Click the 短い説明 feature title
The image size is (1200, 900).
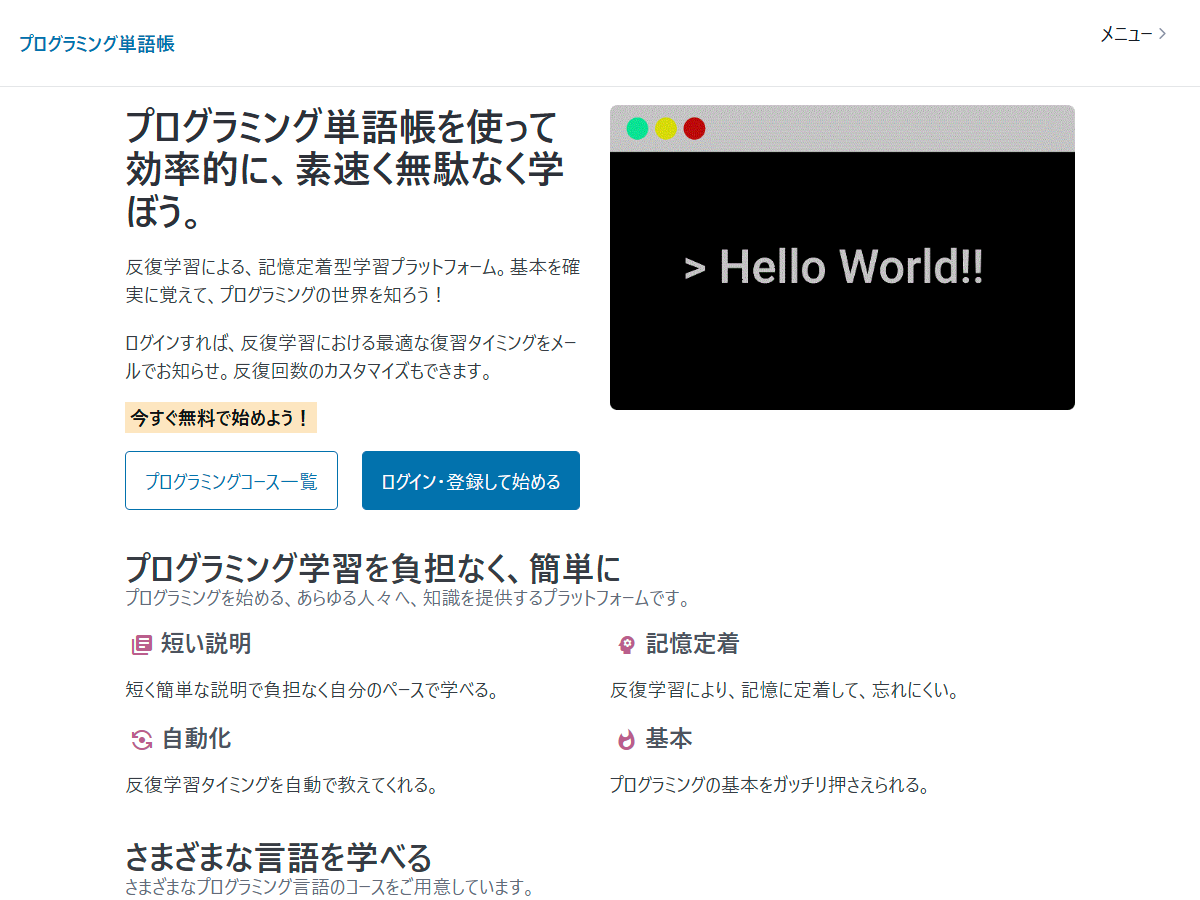click(x=206, y=644)
